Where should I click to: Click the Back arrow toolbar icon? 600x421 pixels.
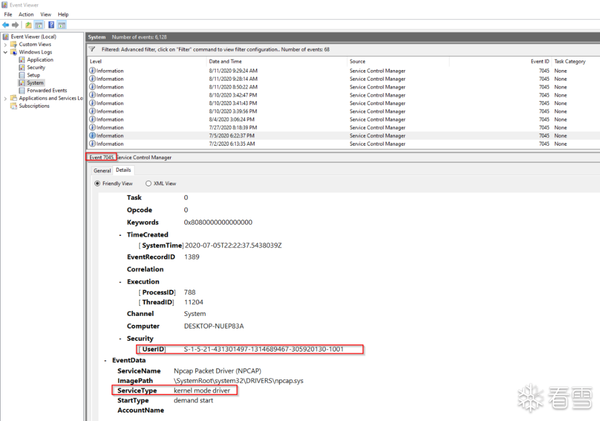[x=5, y=25]
